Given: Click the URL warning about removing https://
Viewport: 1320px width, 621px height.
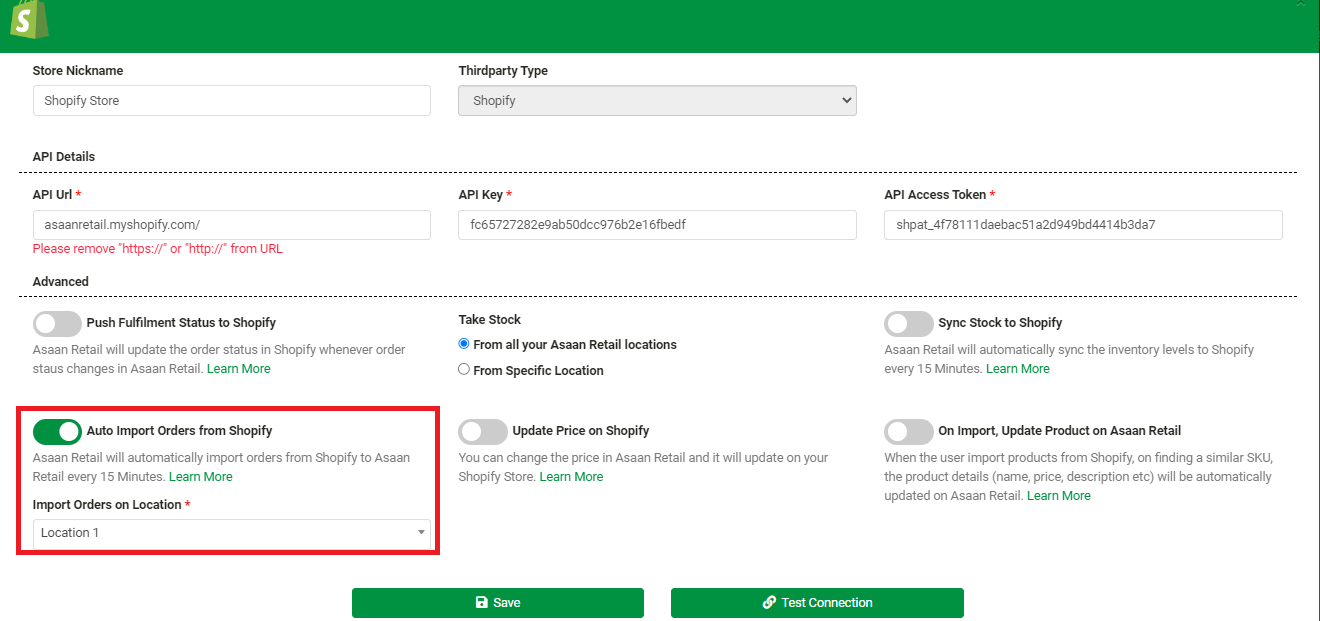Looking at the screenshot, I should coord(158,249).
